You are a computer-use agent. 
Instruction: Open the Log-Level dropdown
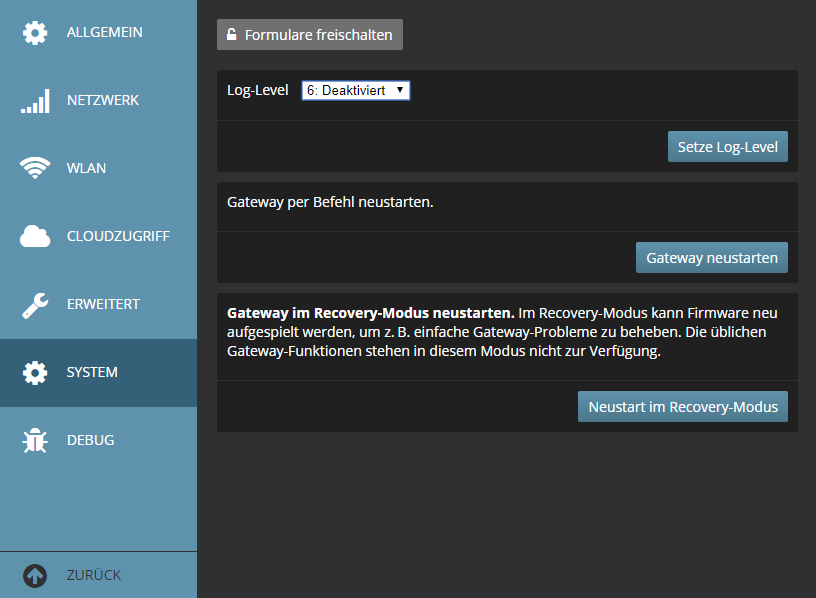click(x=356, y=91)
